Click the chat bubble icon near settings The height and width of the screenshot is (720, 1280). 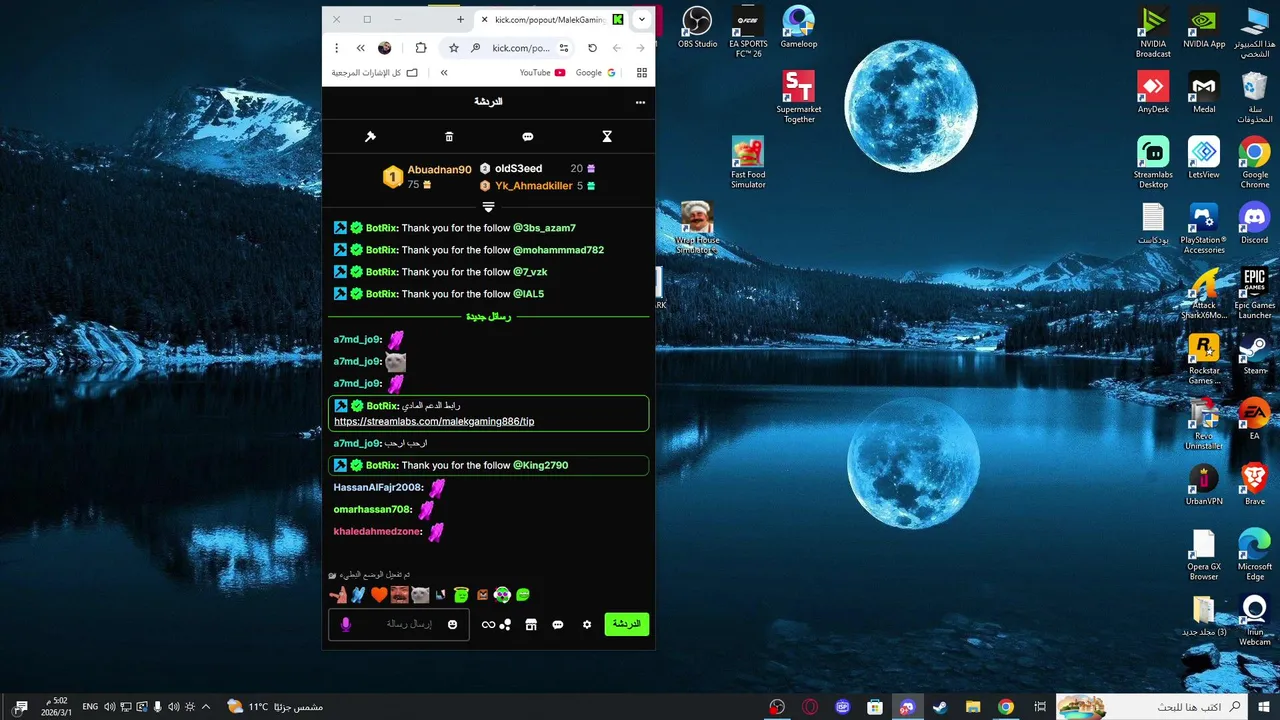tap(558, 625)
